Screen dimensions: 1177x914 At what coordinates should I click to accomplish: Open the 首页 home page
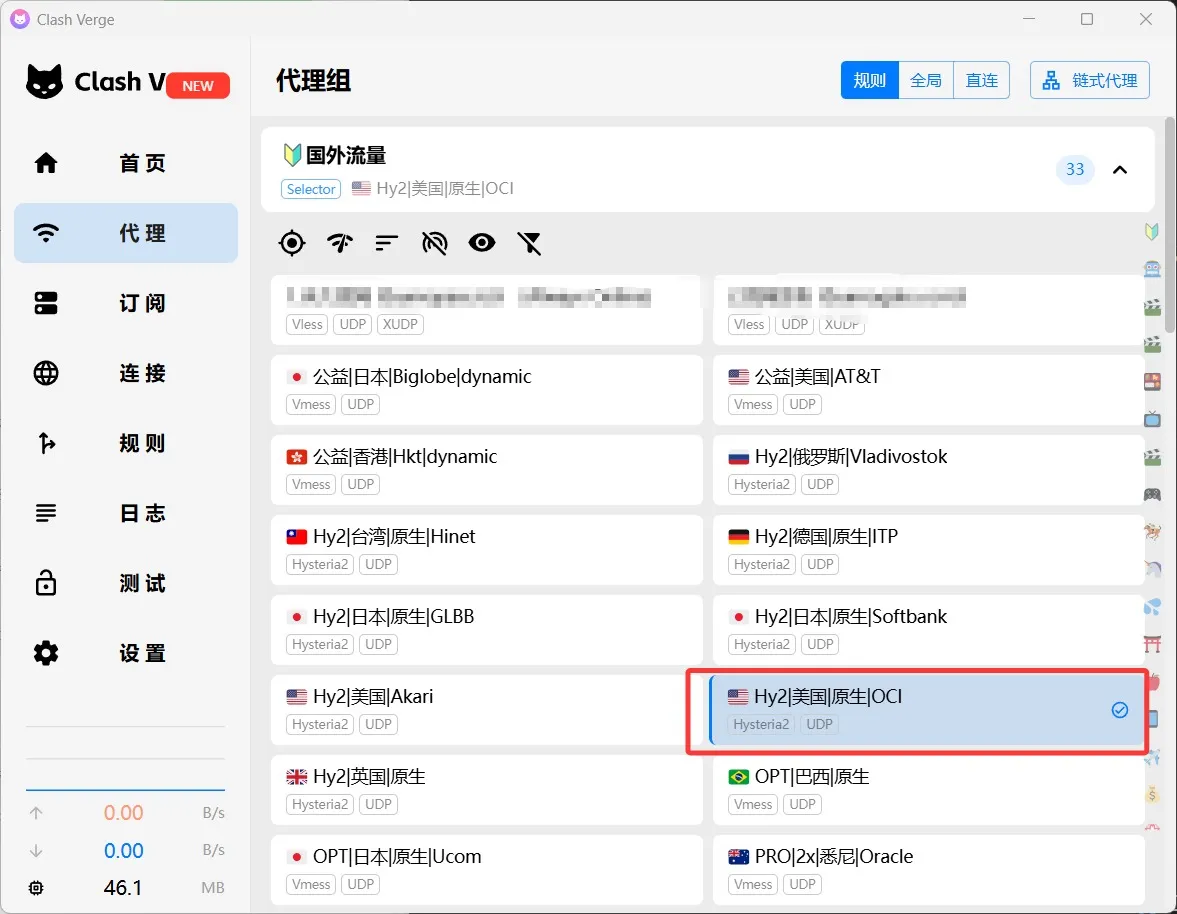point(126,163)
